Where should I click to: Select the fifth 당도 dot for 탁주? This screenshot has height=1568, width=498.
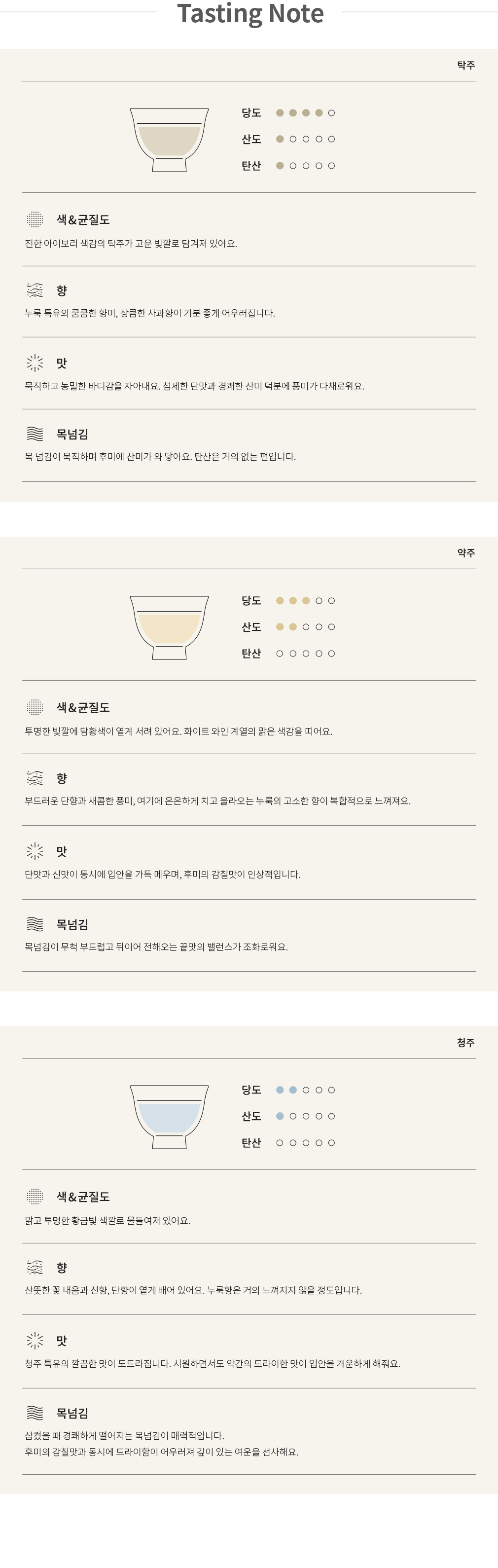pos(331,112)
